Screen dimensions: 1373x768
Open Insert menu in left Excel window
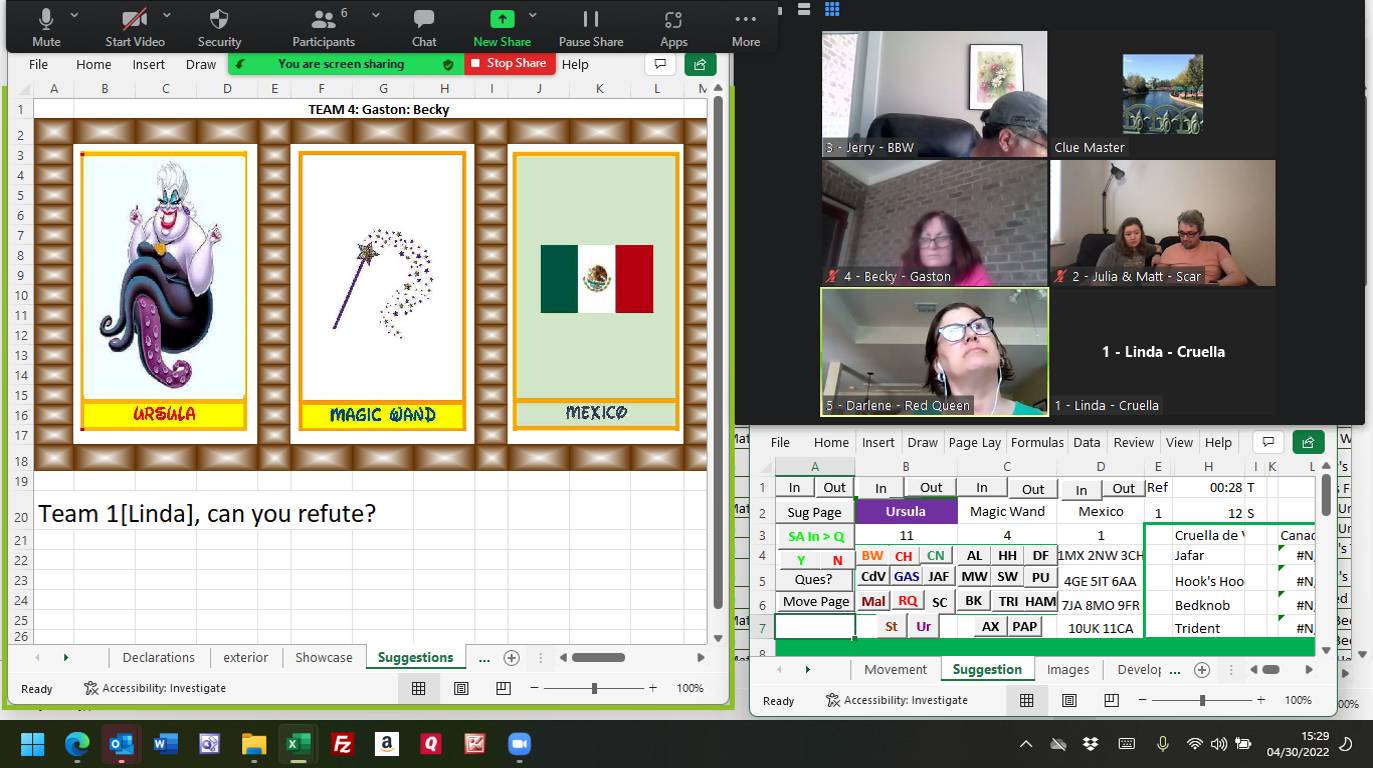(149, 64)
